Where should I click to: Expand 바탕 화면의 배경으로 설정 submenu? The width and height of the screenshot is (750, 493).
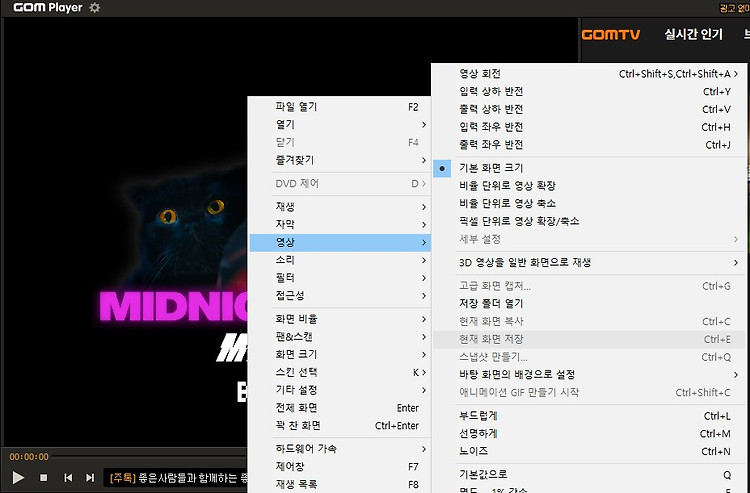[x=589, y=374]
